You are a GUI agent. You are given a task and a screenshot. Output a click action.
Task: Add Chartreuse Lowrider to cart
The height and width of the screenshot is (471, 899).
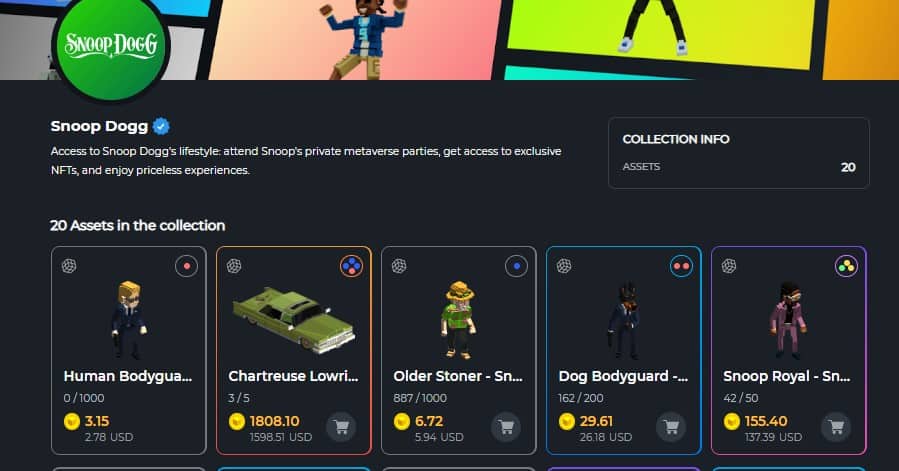click(341, 427)
